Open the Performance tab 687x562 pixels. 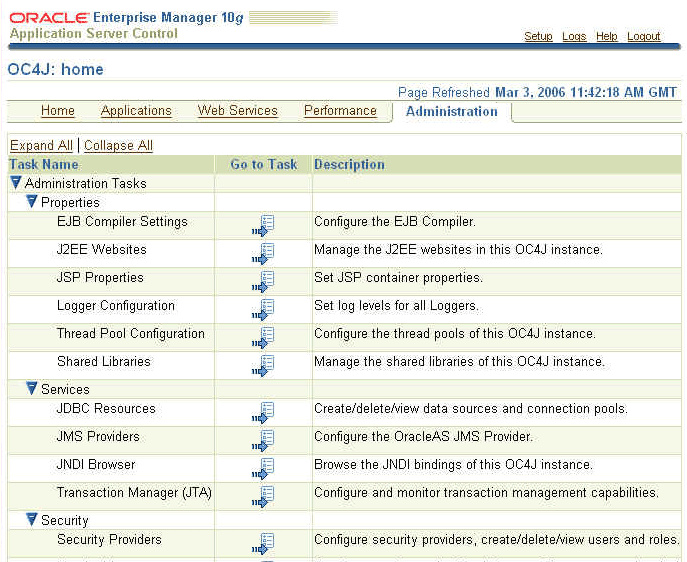pyautogui.click(x=340, y=111)
